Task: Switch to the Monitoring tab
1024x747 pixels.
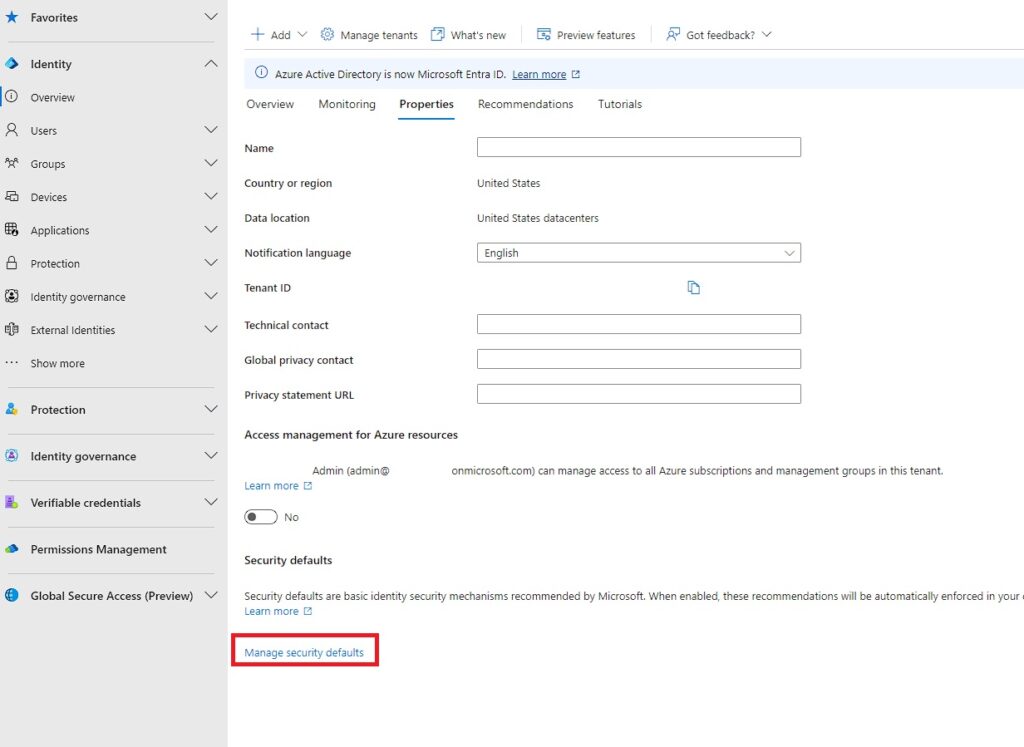Action: pyautogui.click(x=347, y=104)
